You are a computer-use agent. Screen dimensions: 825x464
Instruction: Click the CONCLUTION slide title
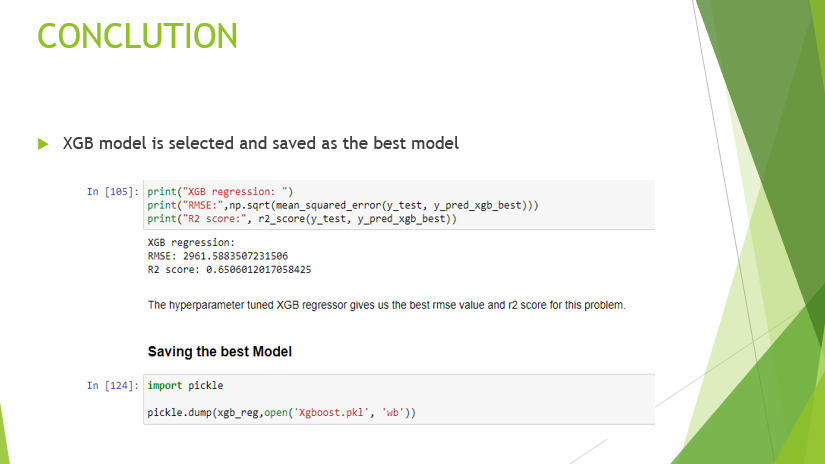(137, 36)
